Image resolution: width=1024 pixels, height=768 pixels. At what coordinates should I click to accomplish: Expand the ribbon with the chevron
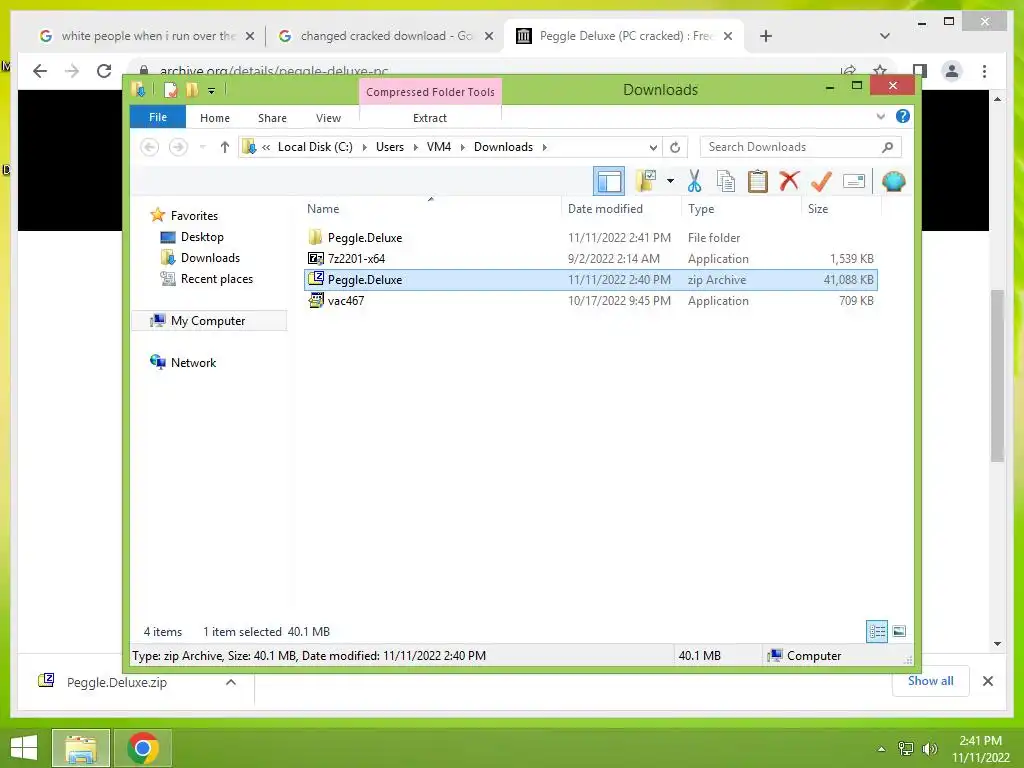click(880, 116)
